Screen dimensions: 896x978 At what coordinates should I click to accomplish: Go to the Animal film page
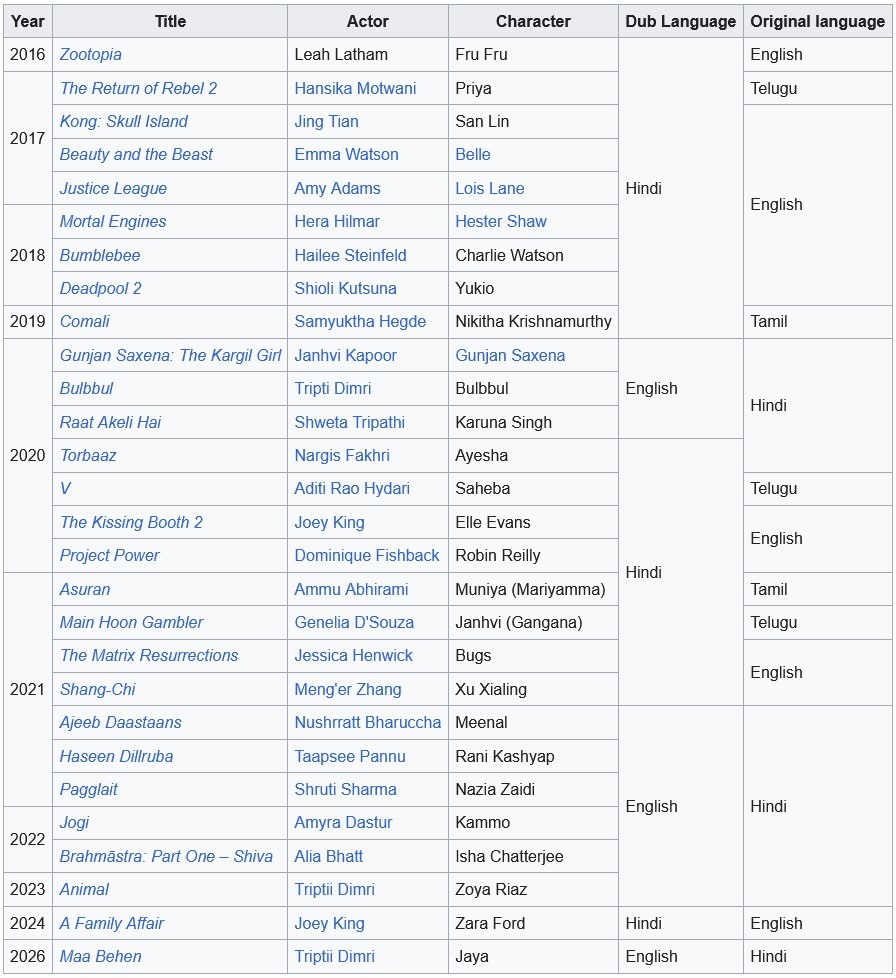(84, 889)
